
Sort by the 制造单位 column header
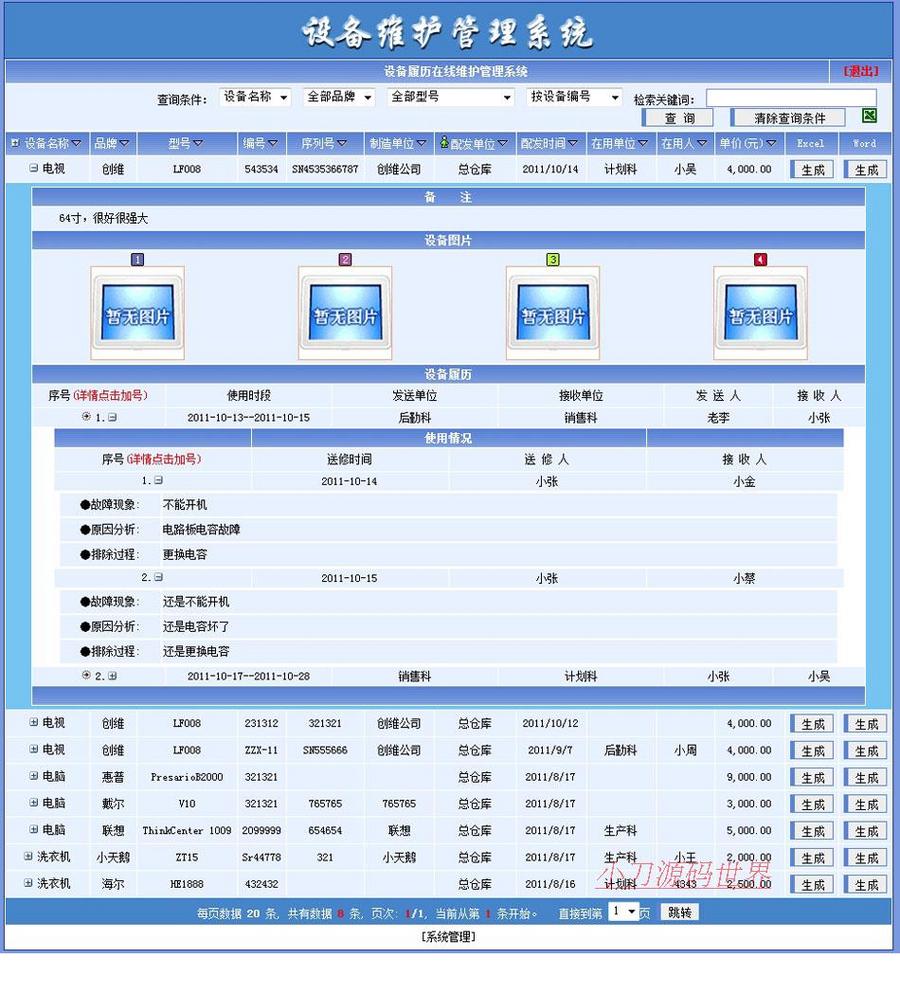(399, 144)
